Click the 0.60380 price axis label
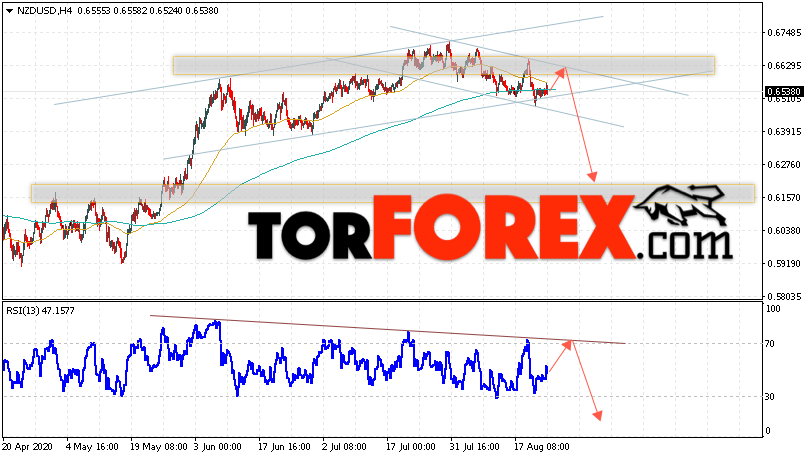Image resolution: width=808 pixels, height=458 pixels. point(784,231)
